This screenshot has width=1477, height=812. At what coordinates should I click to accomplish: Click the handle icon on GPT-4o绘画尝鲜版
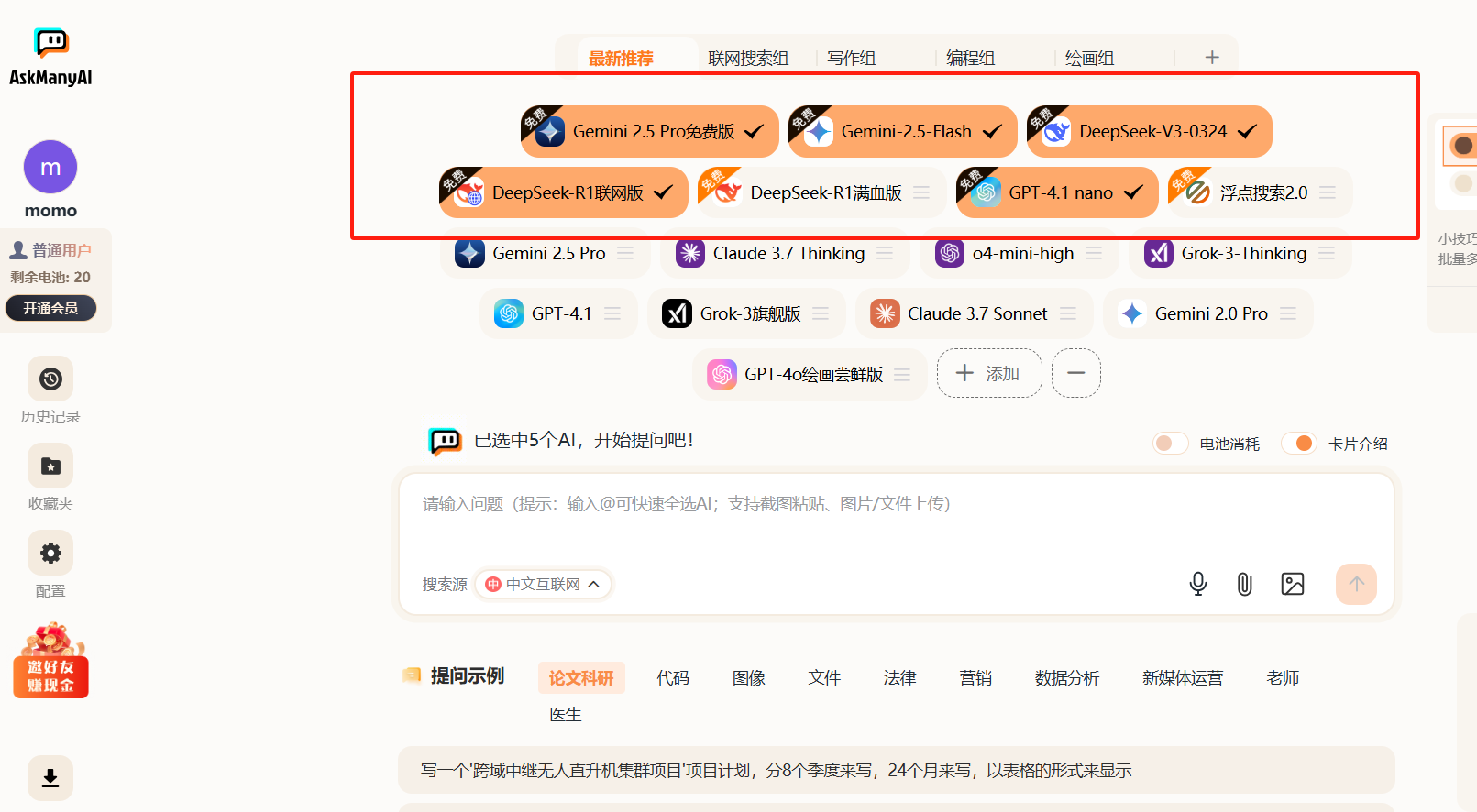tap(902, 374)
